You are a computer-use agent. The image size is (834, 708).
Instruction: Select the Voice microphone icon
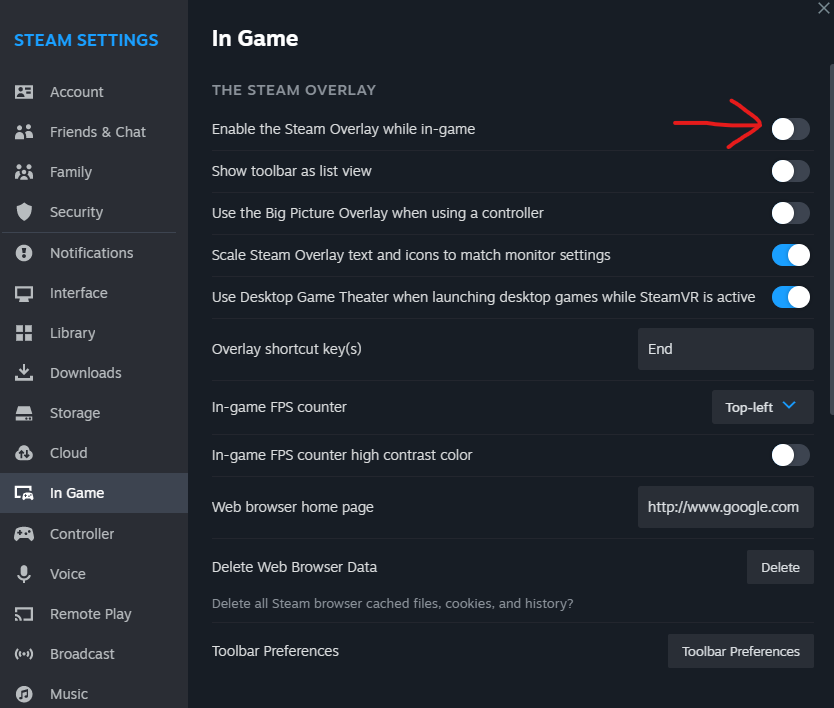pyautogui.click(x=24, y=574)
